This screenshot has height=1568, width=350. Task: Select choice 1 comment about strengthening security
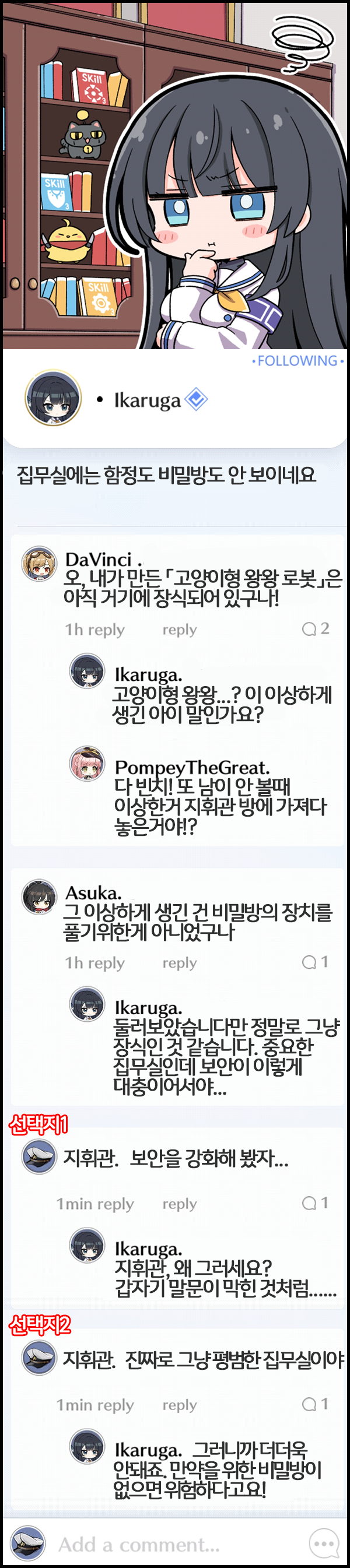pos(176,1158)
